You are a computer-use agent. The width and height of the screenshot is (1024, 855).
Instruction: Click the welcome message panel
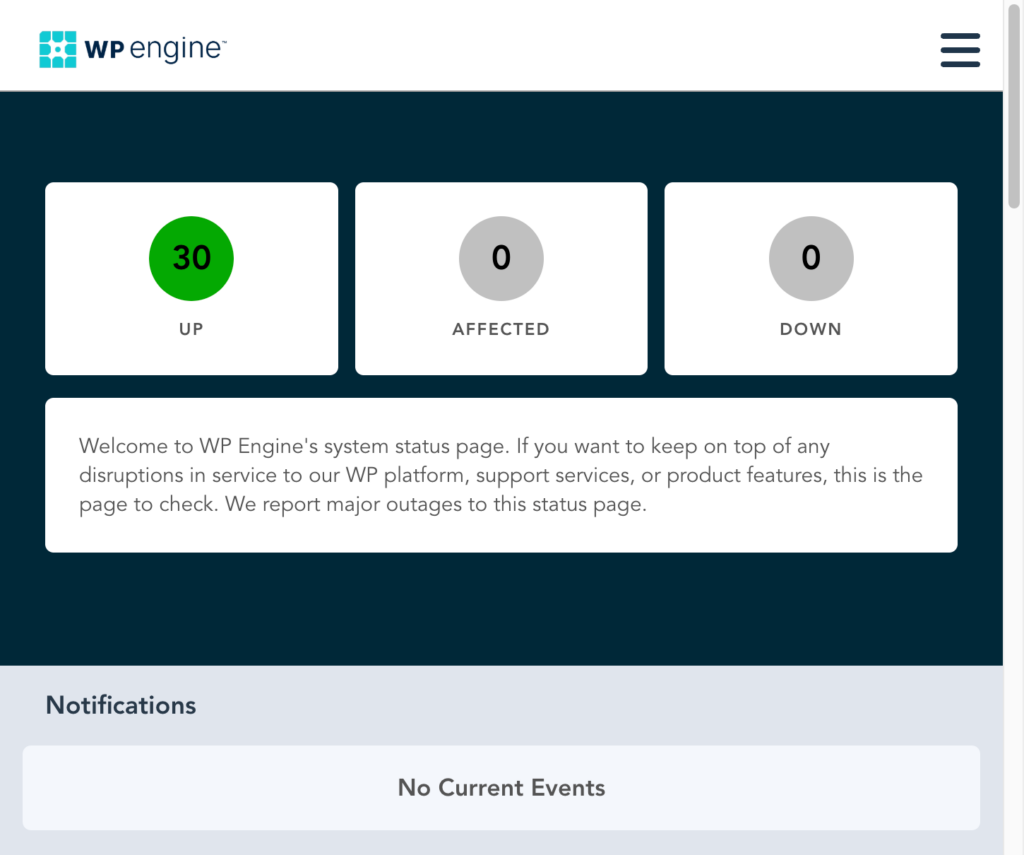(501, 475)
